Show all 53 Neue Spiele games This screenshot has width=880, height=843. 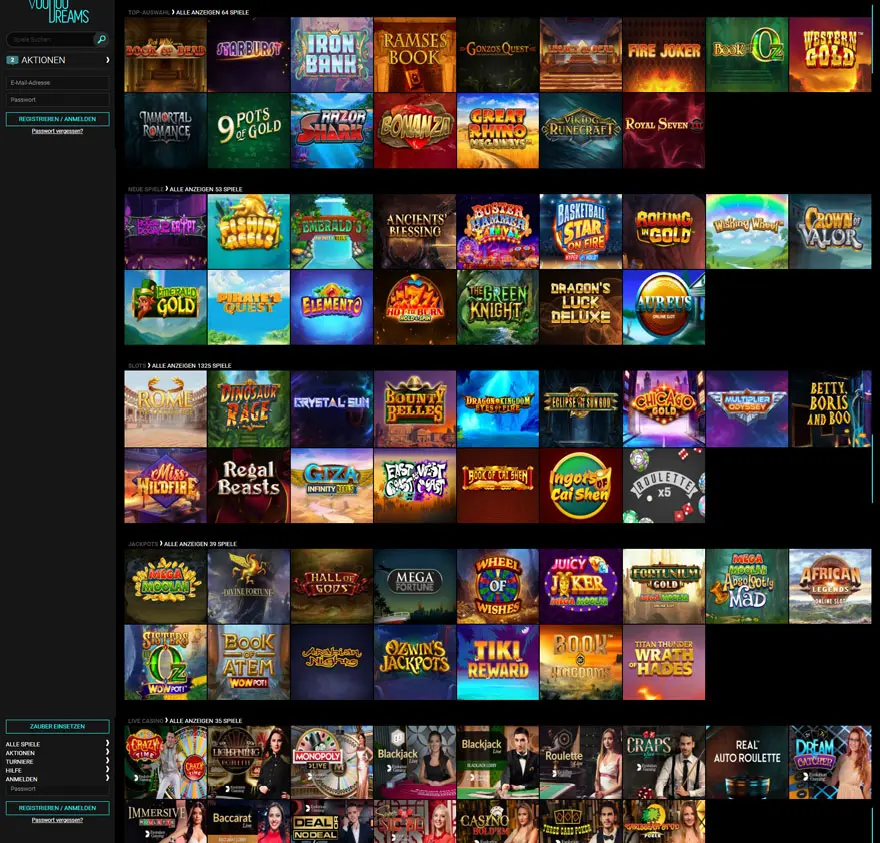tap(206, 189)
